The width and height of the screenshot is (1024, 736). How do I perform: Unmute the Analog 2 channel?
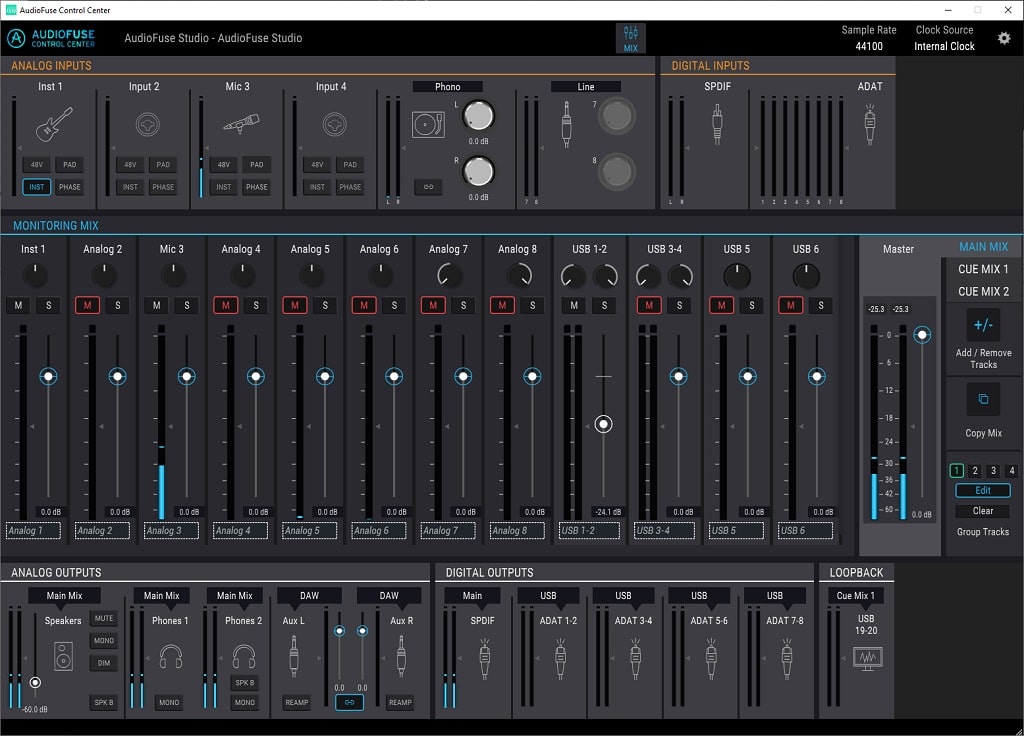coord(88,305)
